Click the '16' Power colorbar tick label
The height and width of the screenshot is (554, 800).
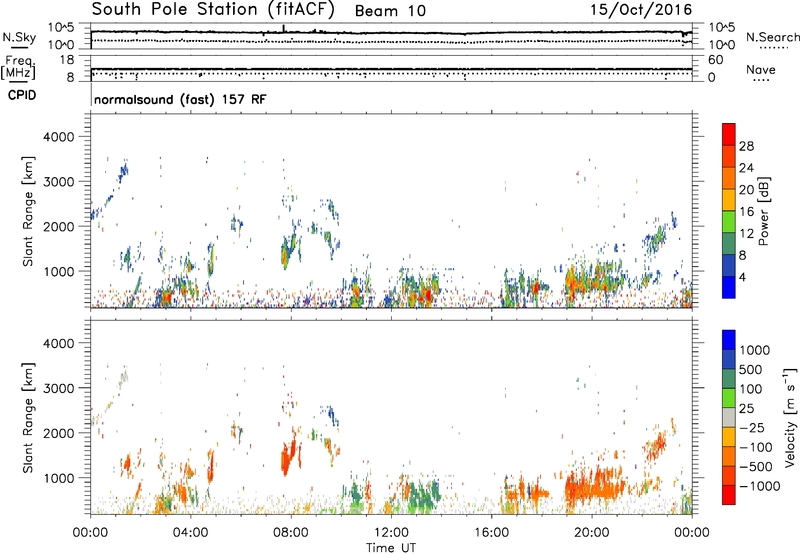pos(746,211)
